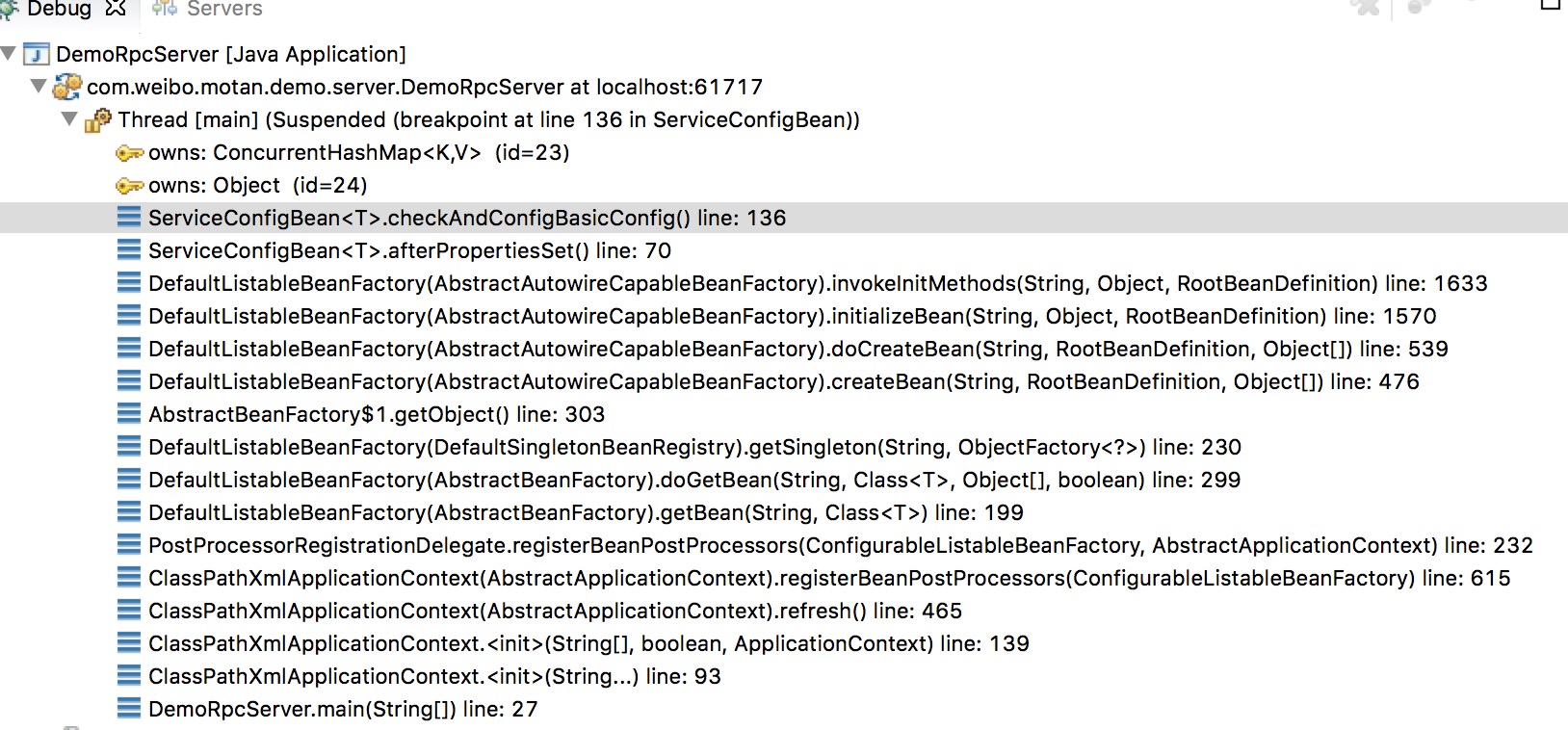Click the gears icon beside com.weibo.motan.demo.server.DemoRpcServer

[x=66, y=88]
